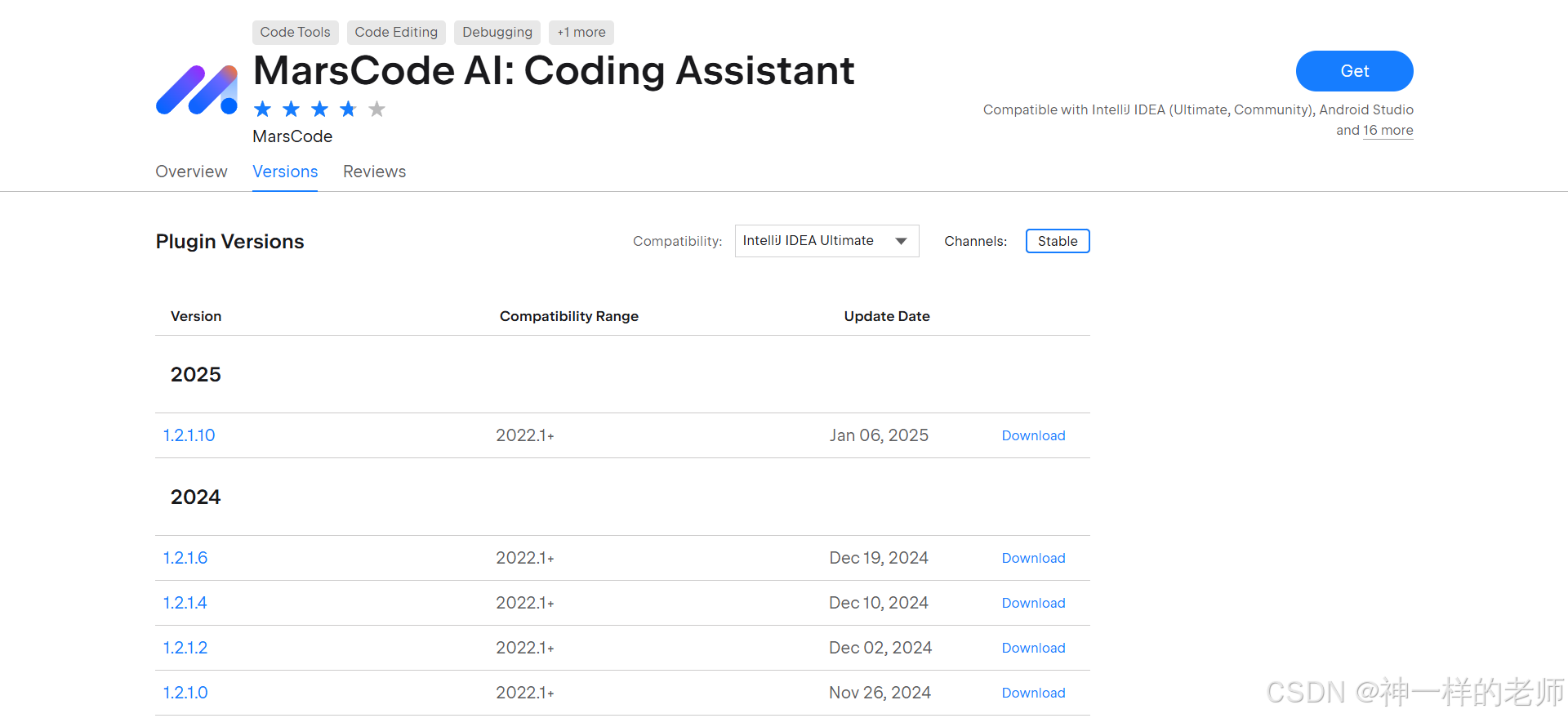
Task: Open the Code Editing tag
Action: click(x=396, y=32)
